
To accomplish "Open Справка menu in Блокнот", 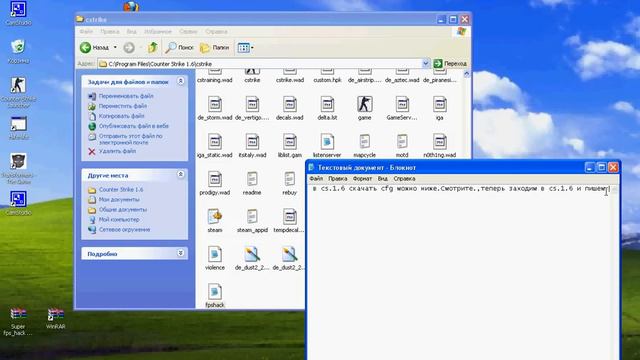I will pos(404,179).
